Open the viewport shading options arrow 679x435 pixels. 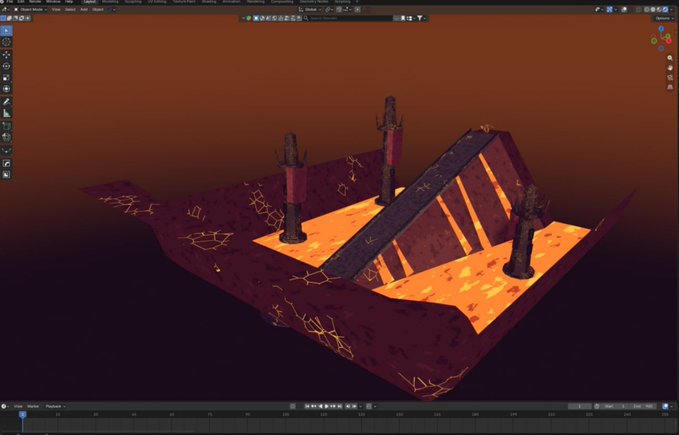(x=672, y=10)
